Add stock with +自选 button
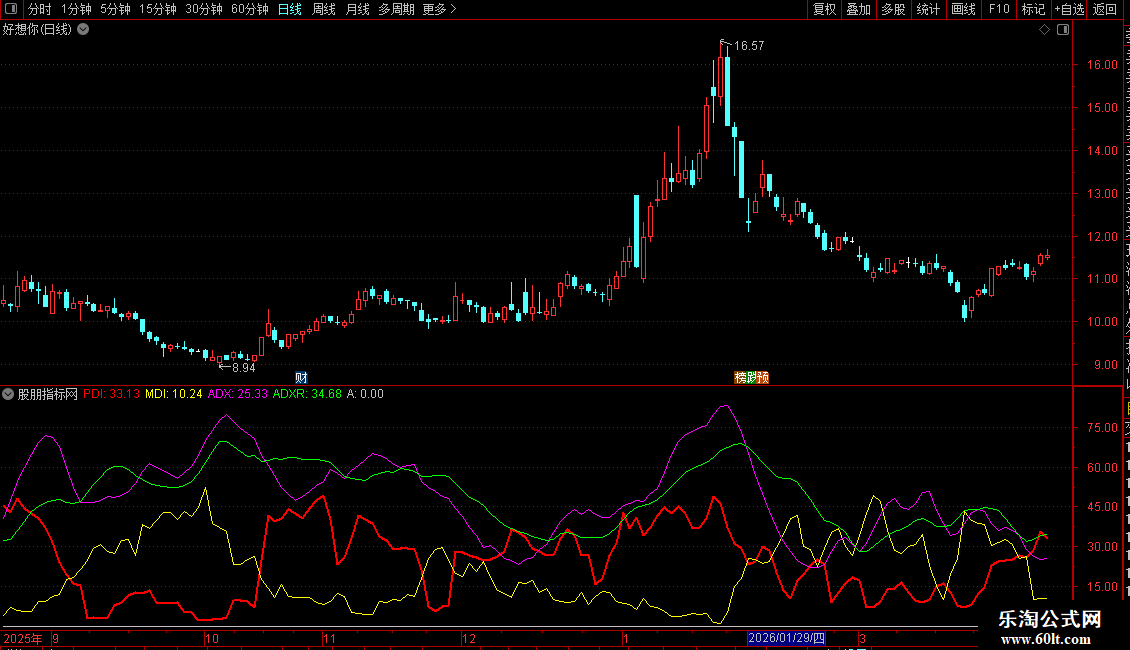Viewport: 1130px width, 650px height. pyautogui.click(x=1068, y=9)
